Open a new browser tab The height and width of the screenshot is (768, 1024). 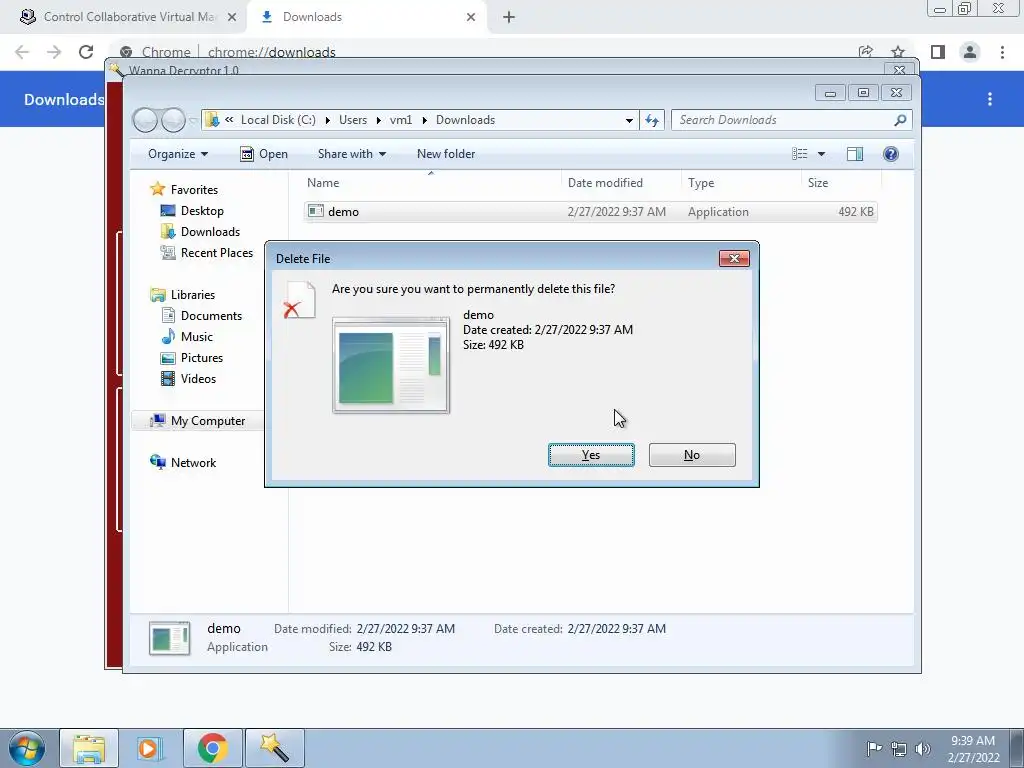509,18
